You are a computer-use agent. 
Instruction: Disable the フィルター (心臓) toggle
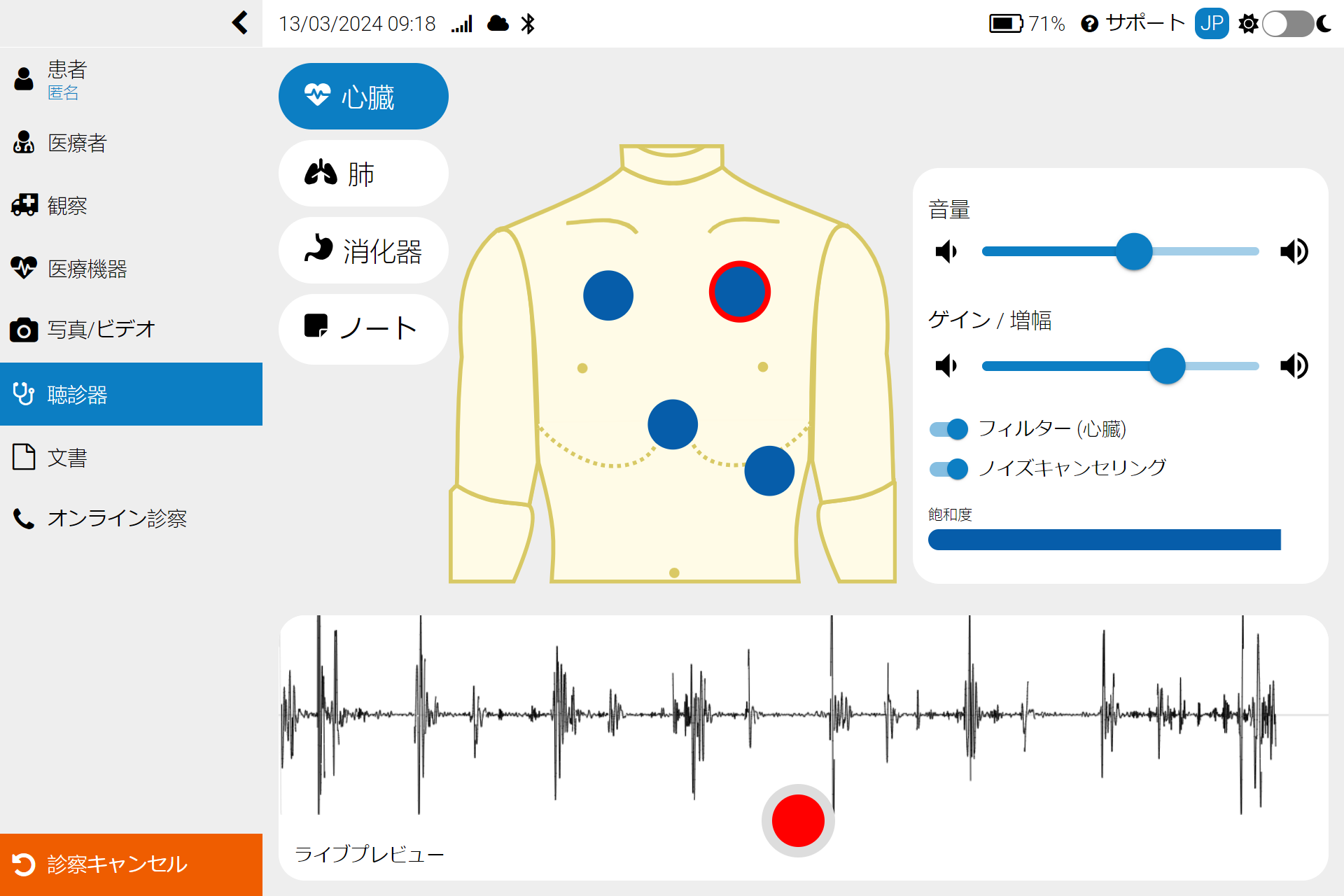(948, 429)
